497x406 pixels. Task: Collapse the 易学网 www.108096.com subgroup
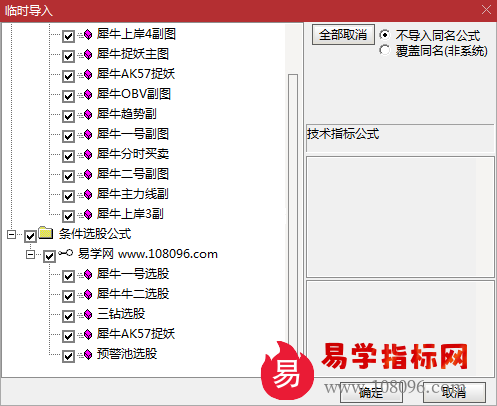(x=30, y=255)
